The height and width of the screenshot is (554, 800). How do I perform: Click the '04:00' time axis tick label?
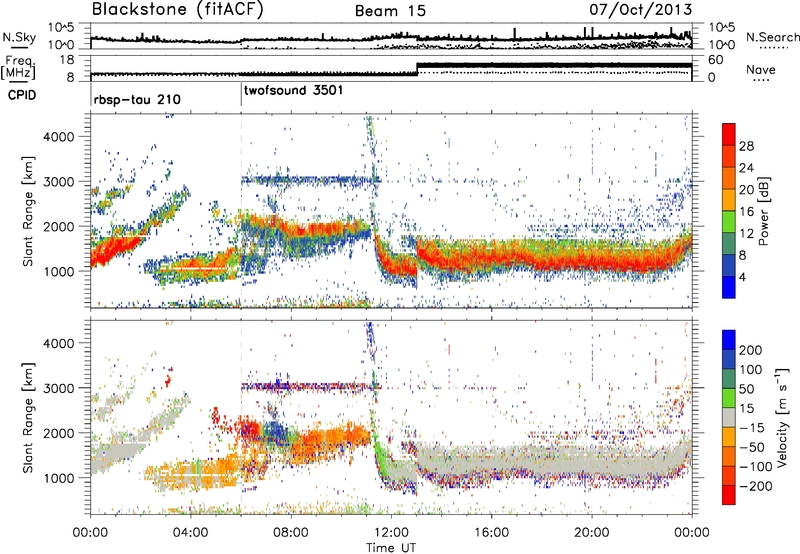(190, 533)
